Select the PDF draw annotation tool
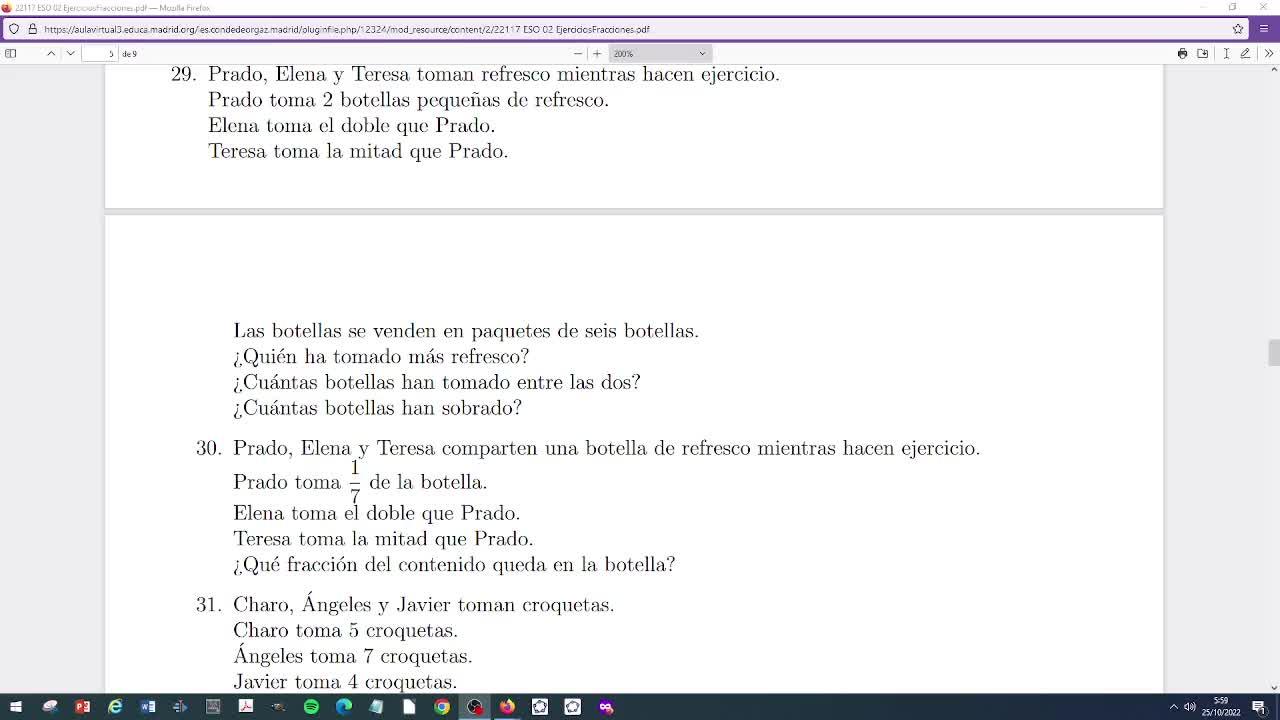 coord(1245,53)
